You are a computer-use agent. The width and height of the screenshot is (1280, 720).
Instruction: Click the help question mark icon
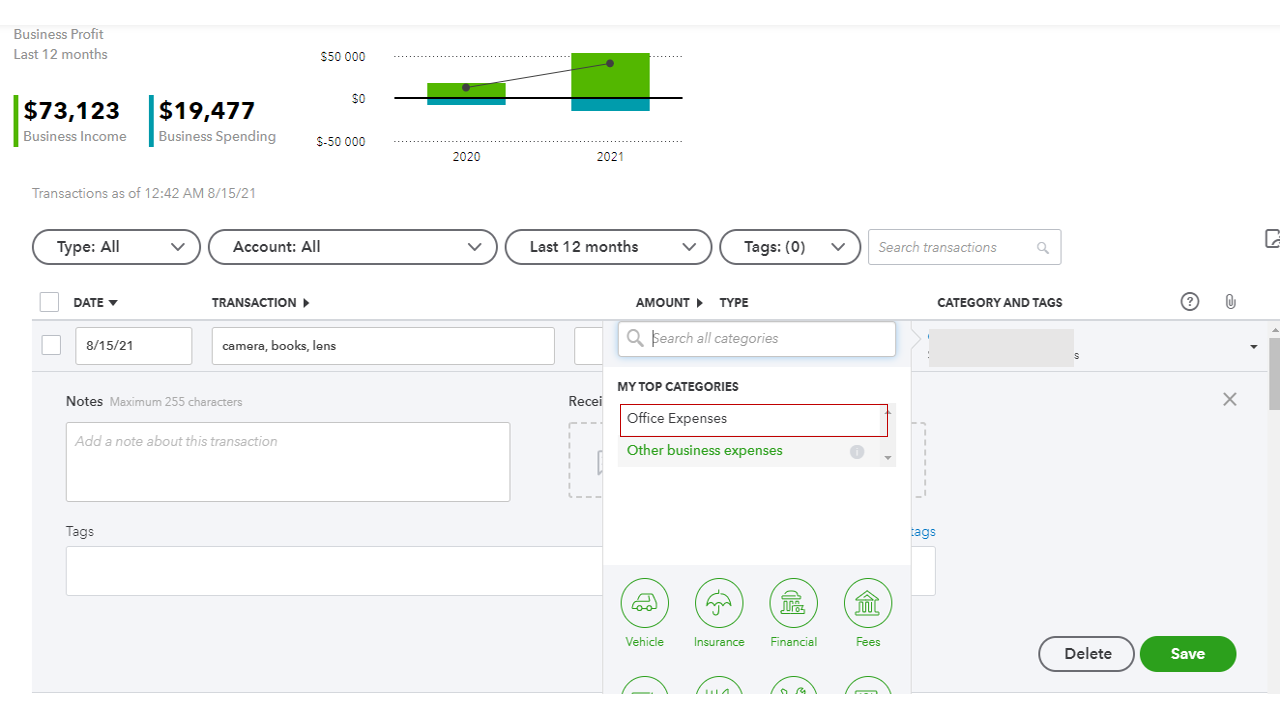(x=1190, y=302)
